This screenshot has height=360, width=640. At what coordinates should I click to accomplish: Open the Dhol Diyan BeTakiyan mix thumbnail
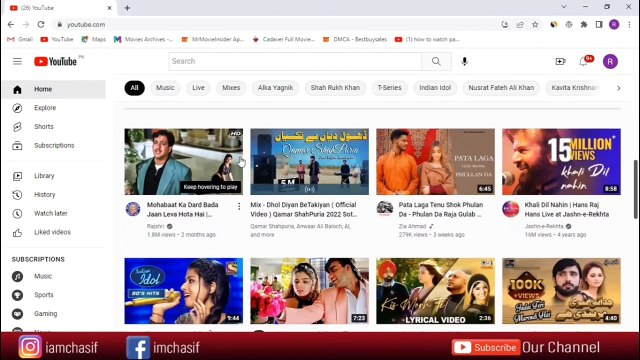coord(309,162)
